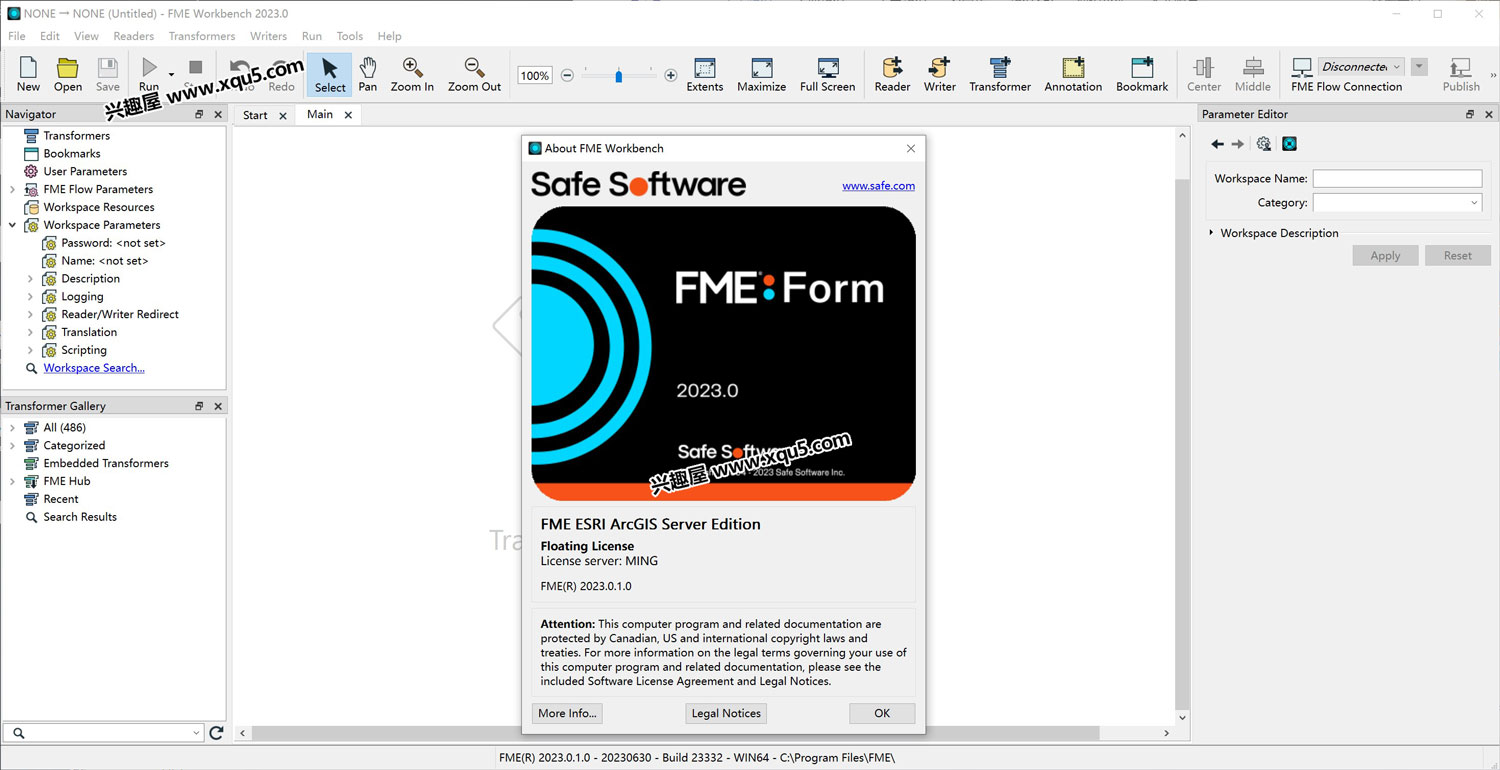Open the Transformers menu

[x=201, y=36]
